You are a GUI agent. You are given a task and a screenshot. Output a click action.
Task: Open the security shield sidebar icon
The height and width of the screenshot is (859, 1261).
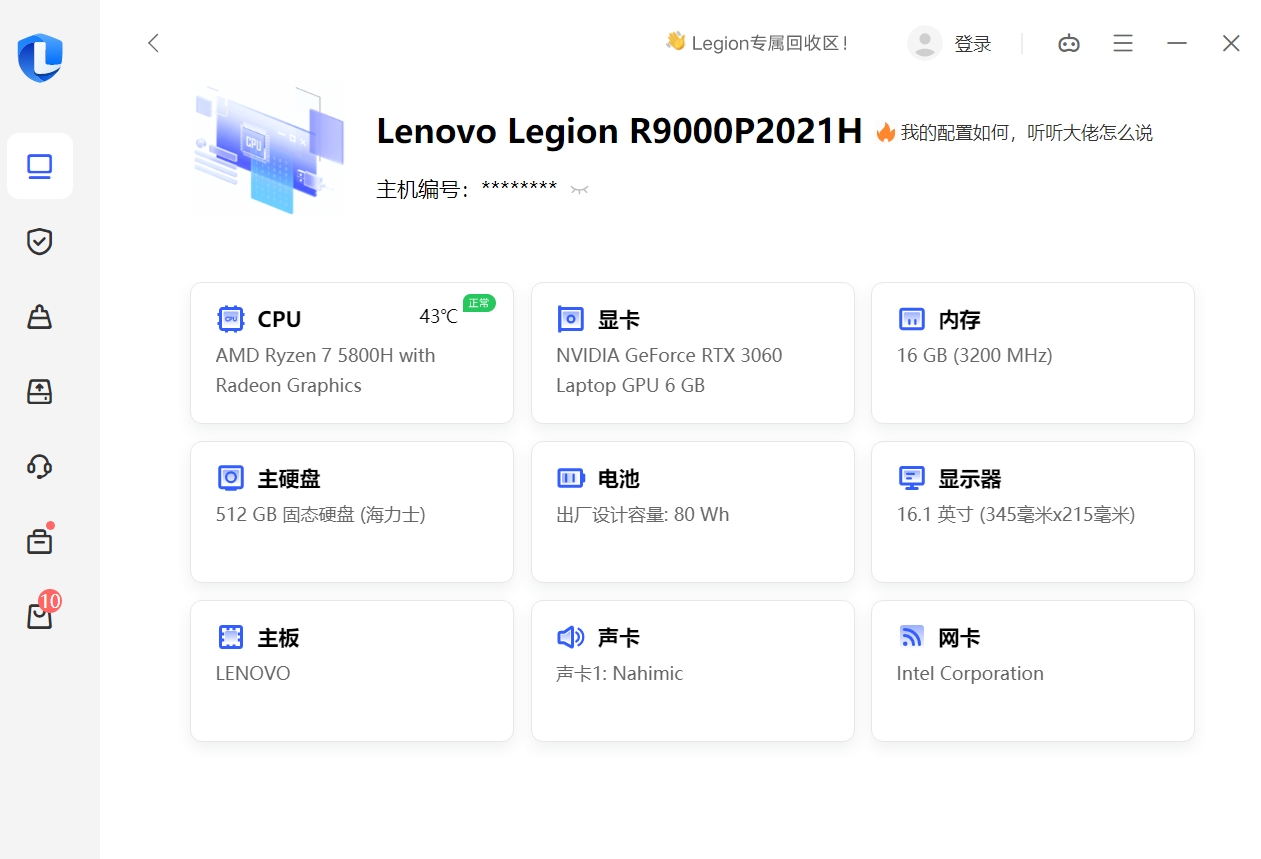(x=40, y=241)
